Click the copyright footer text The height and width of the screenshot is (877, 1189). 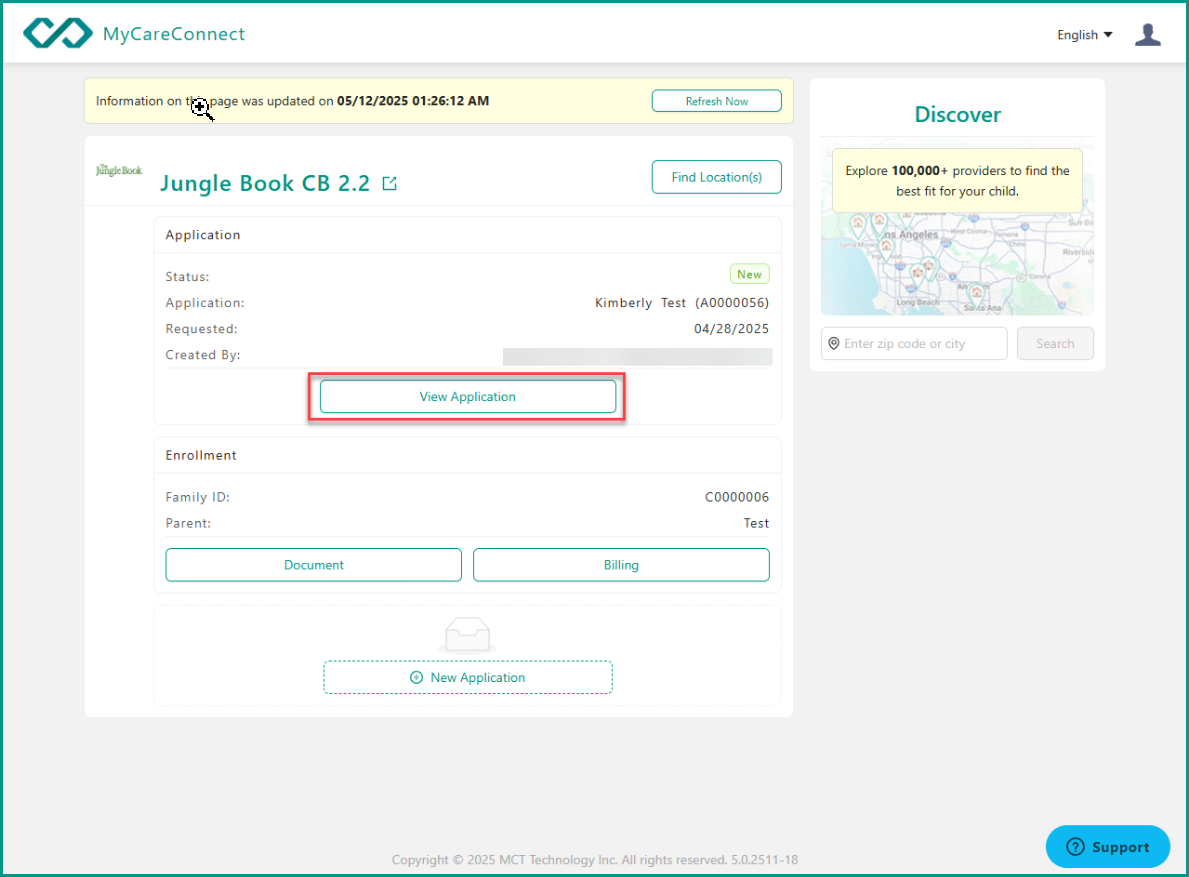[594, 860]
